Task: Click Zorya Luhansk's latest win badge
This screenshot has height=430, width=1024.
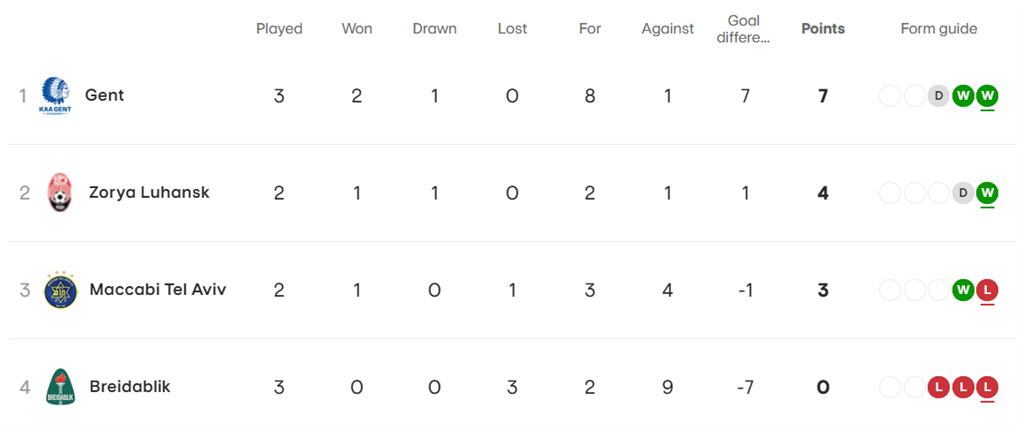Action: point(988,193)
